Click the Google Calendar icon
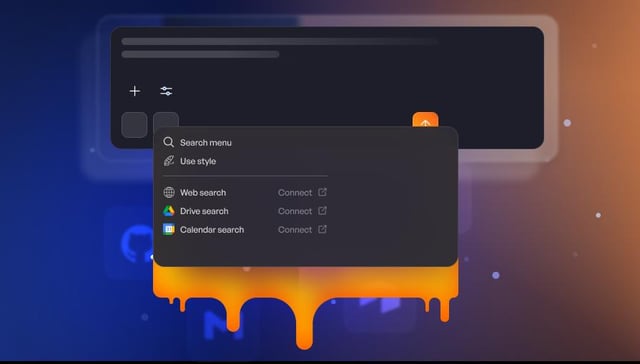This screenshot has height=364, width=640. [x=169, y=229]
